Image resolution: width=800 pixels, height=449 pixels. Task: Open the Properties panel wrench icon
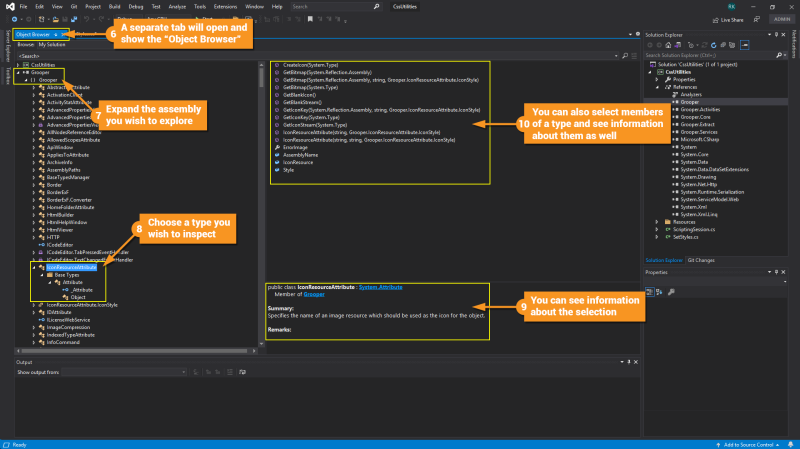671,291
